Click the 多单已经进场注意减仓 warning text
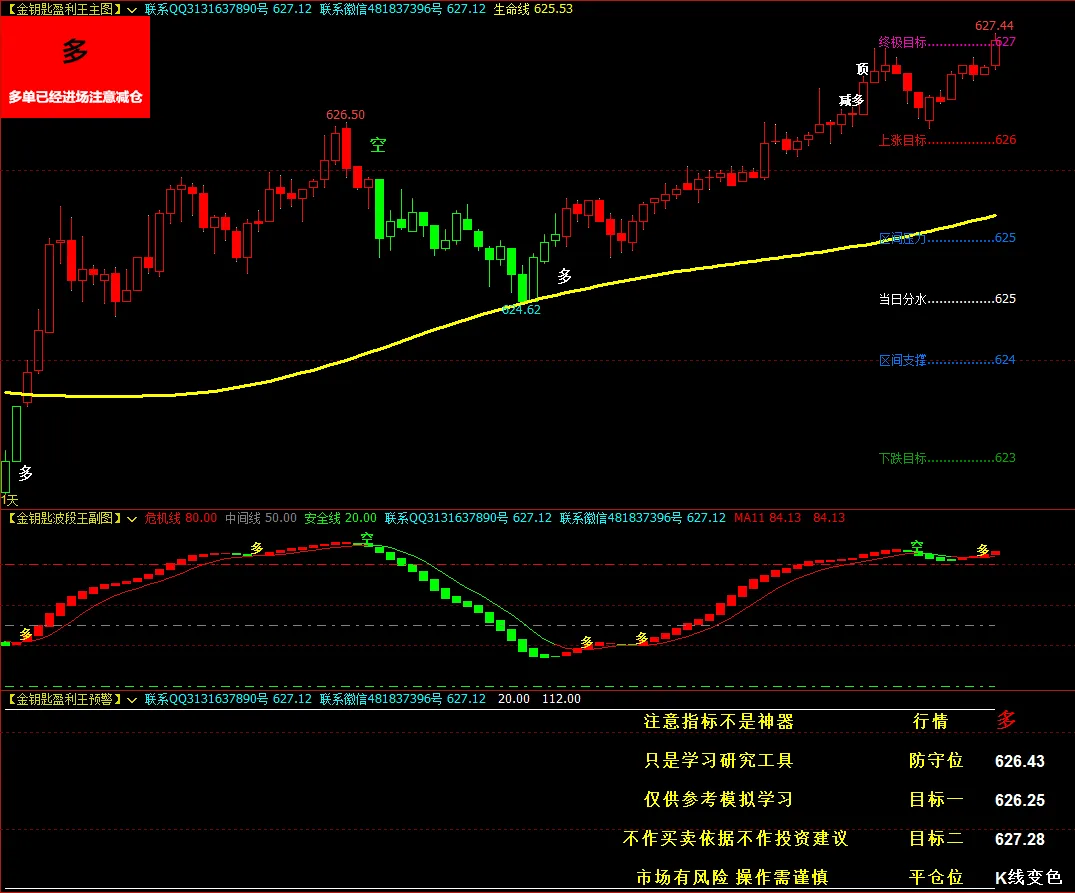The image size is (1075, 893). click(x=75, y=97)
